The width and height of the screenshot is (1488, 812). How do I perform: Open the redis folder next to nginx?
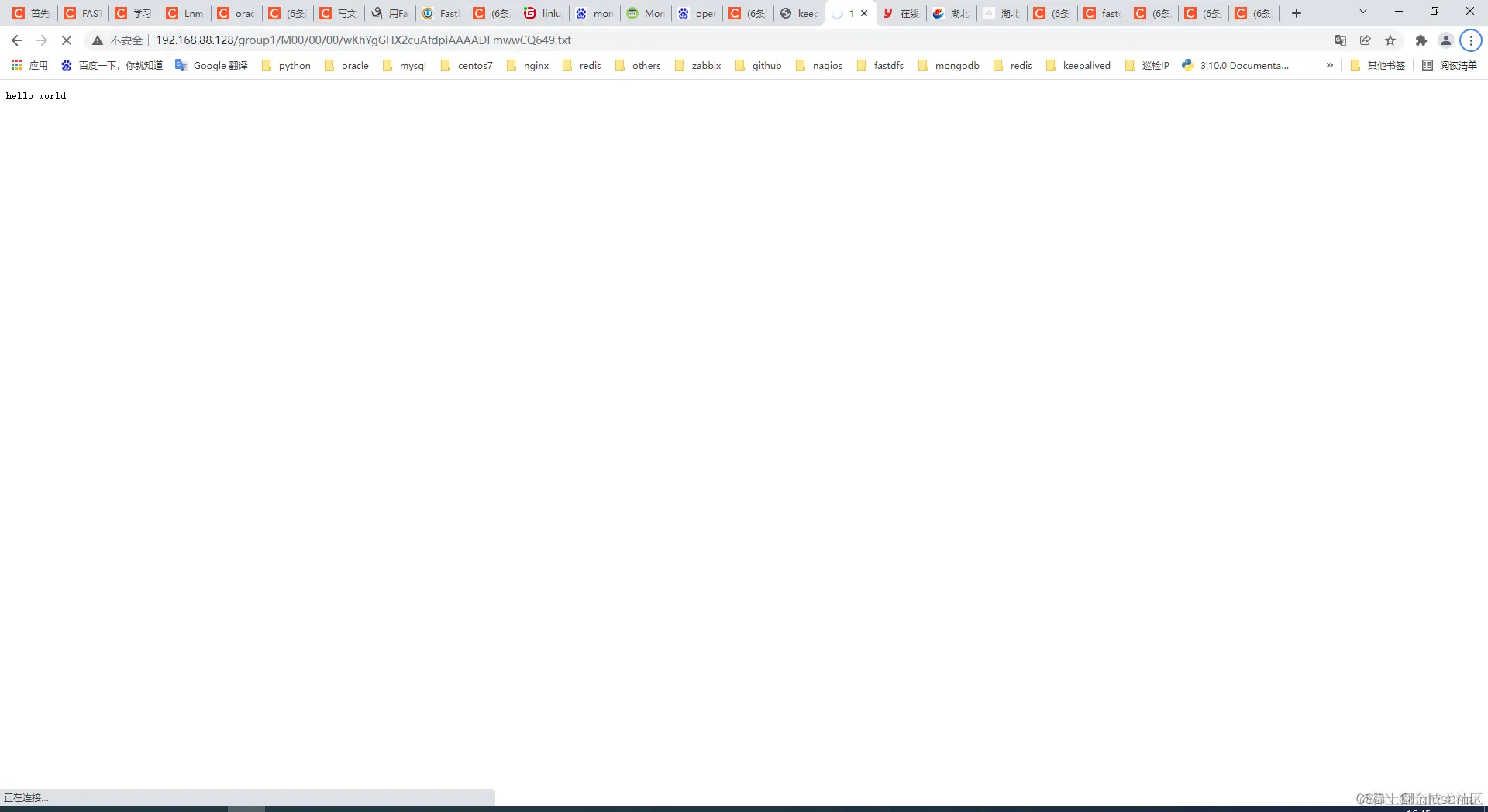(x=582, y=66)
